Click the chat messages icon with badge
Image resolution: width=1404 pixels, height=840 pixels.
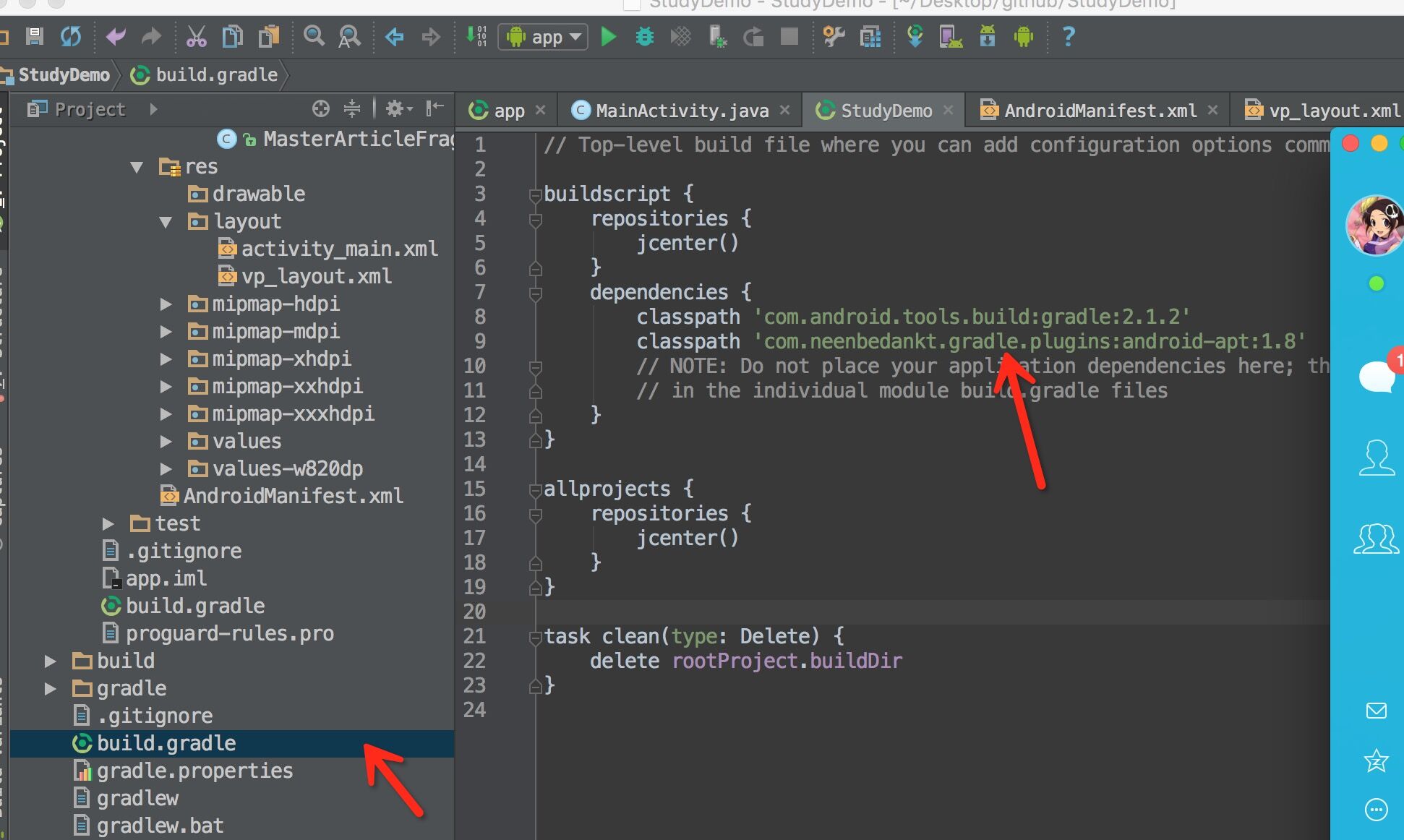(1376, 376)
